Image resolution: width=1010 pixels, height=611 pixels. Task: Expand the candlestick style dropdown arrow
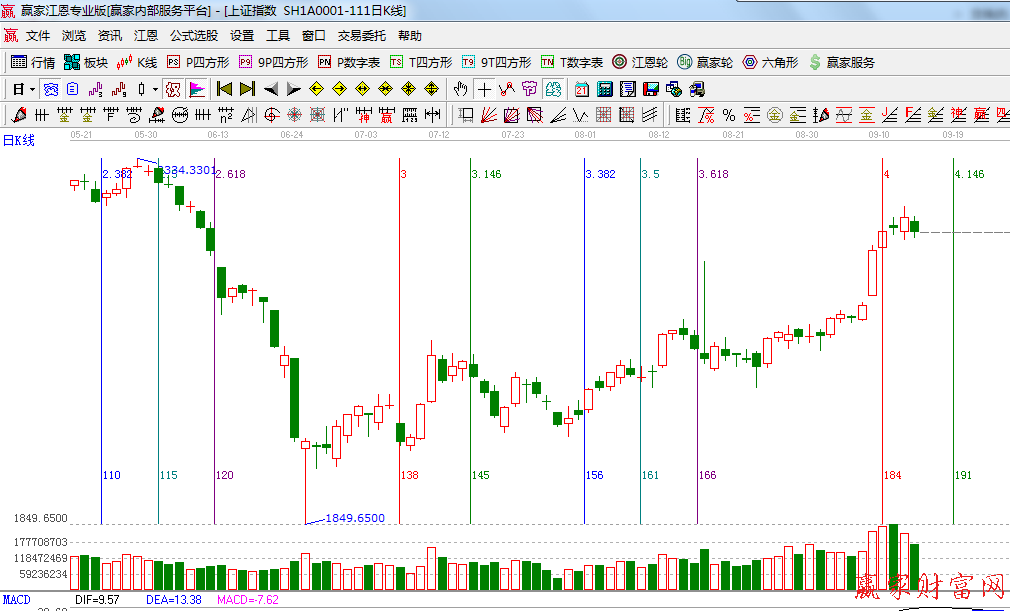155,89
